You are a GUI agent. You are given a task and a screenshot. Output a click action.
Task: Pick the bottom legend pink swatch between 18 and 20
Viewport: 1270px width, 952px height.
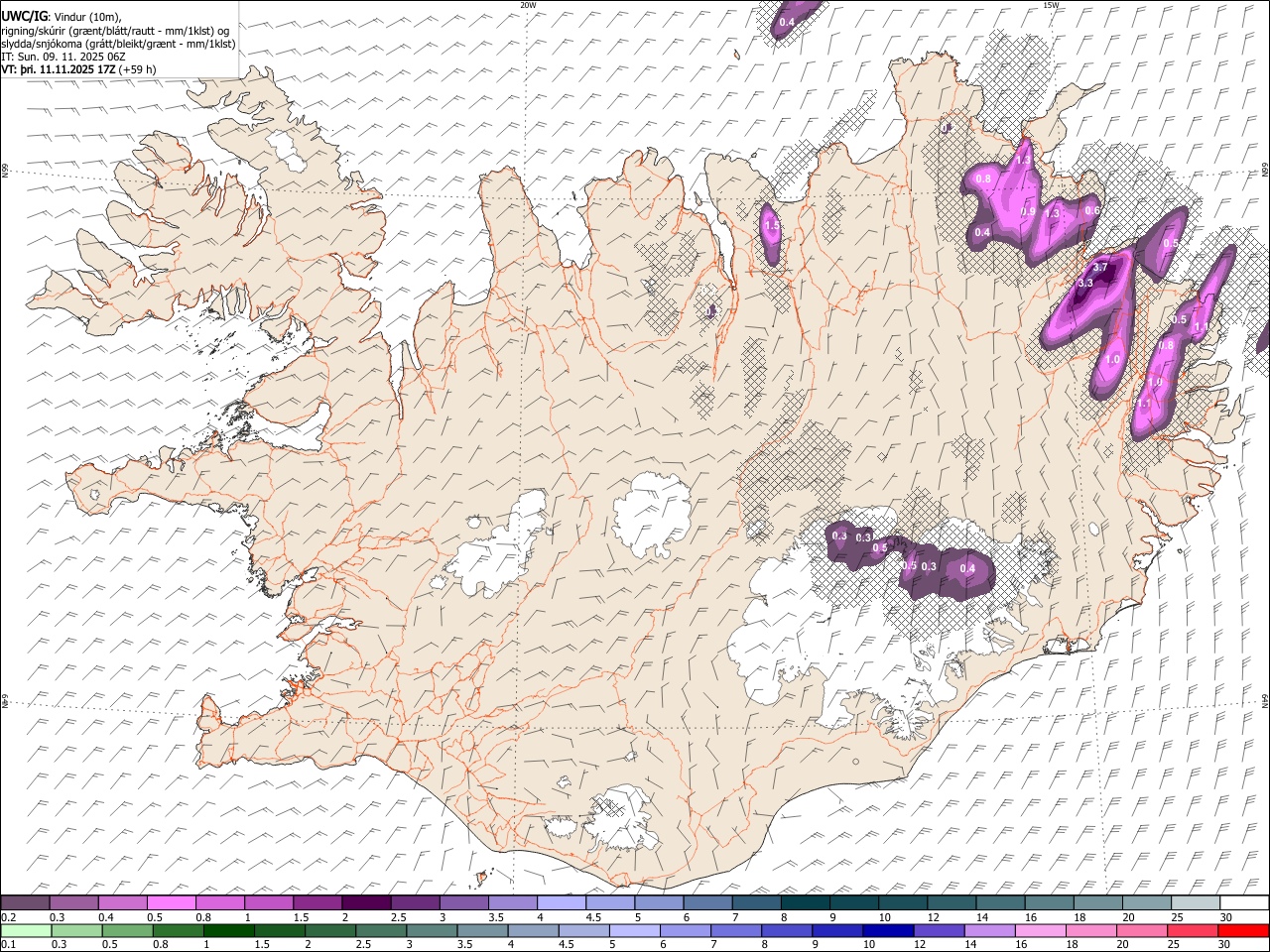1089,930
